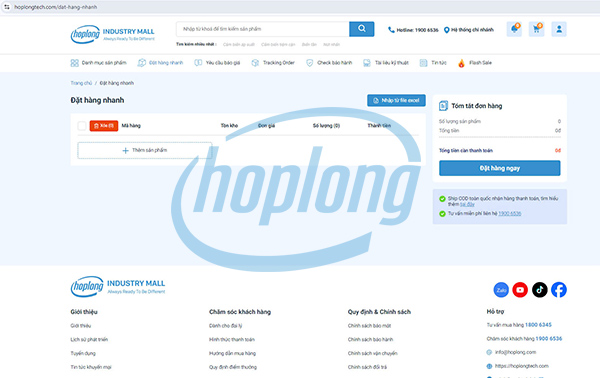Click the Check bảo hành shield icon
Viewport: 600px width, 378px height.
click(310, 63)
